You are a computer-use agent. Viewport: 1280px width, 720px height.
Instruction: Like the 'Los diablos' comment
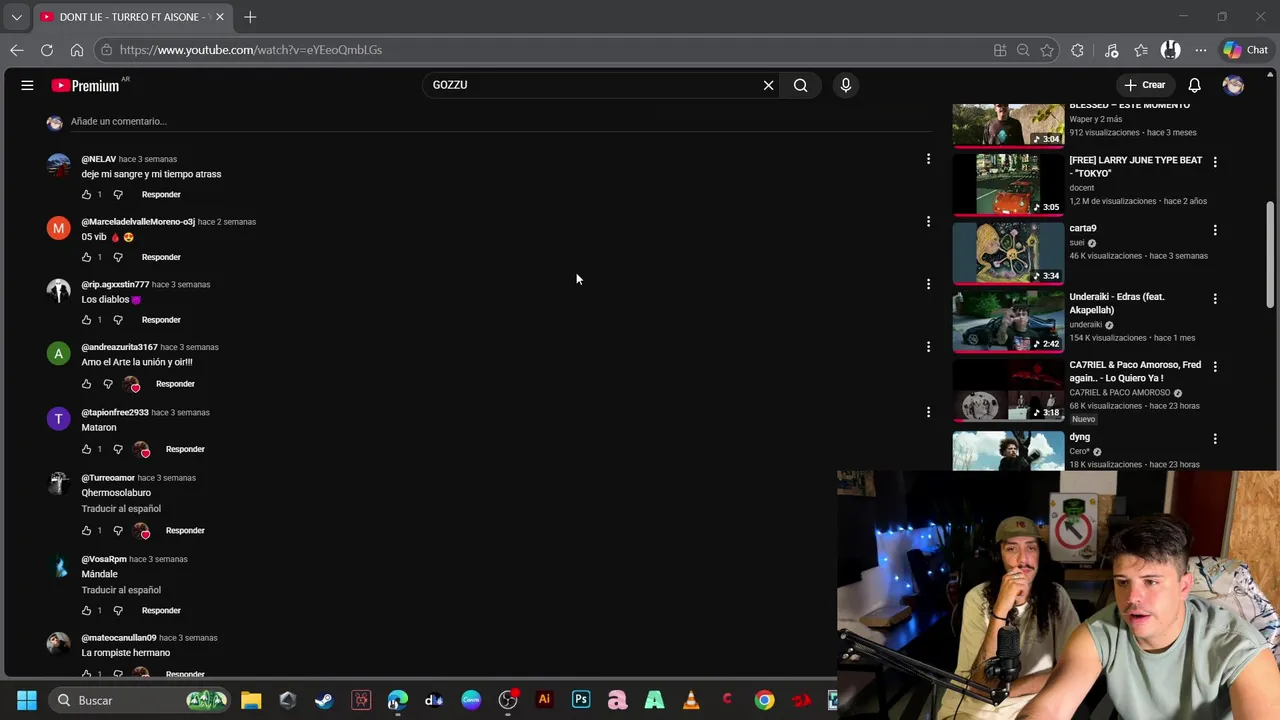click(x=86, y=320)
